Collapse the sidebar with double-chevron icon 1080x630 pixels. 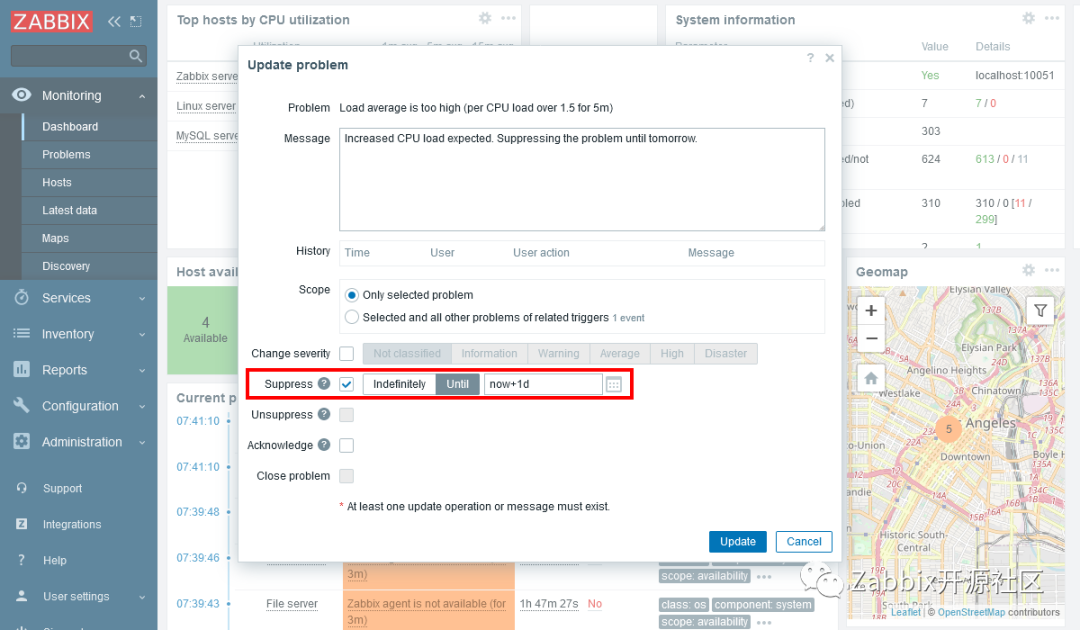pos(114,21)
